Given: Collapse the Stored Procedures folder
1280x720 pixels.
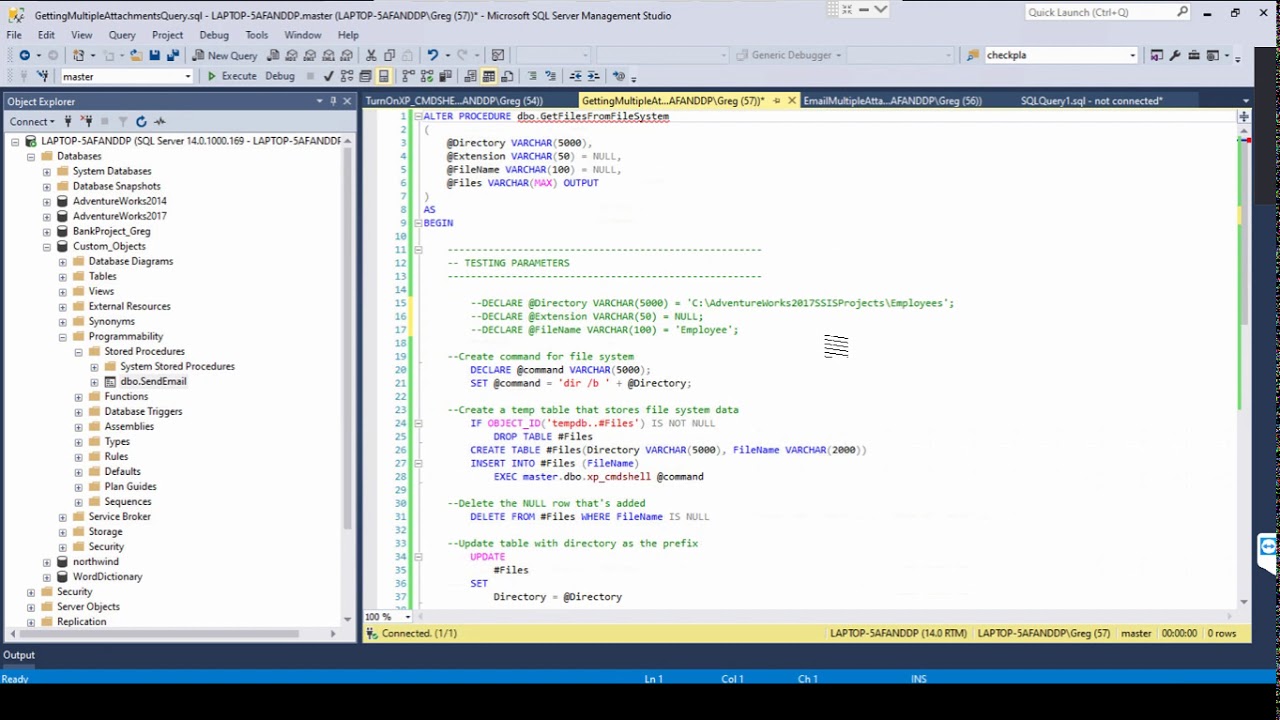Looking at the screenshot, I should pyautogui.click(x=78, y=351).
